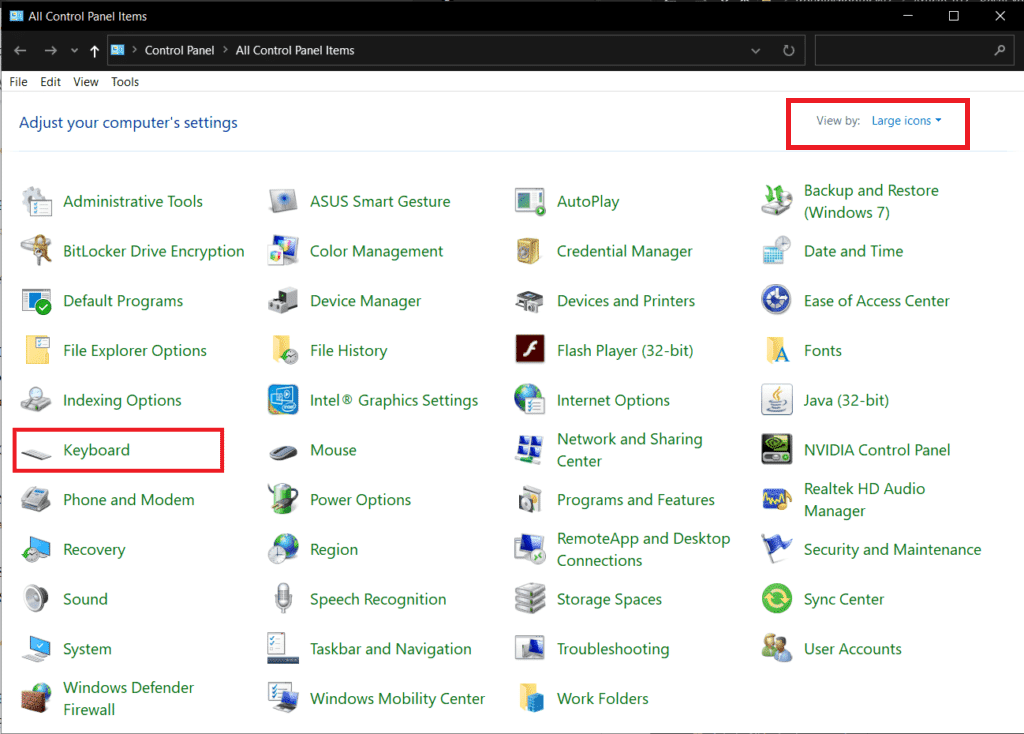Click the Backup and Restore icon
Viewport: 1024px width, 734px height.
[776, 201]
